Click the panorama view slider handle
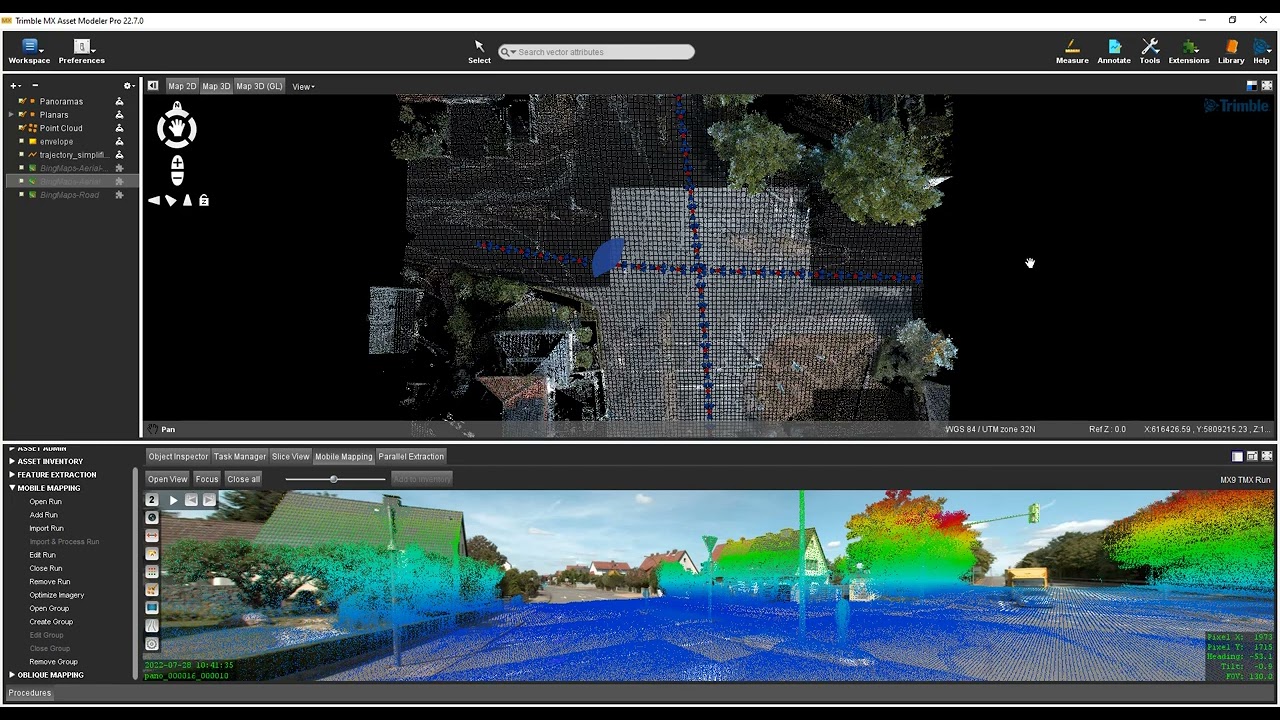 tap(334, 479)
